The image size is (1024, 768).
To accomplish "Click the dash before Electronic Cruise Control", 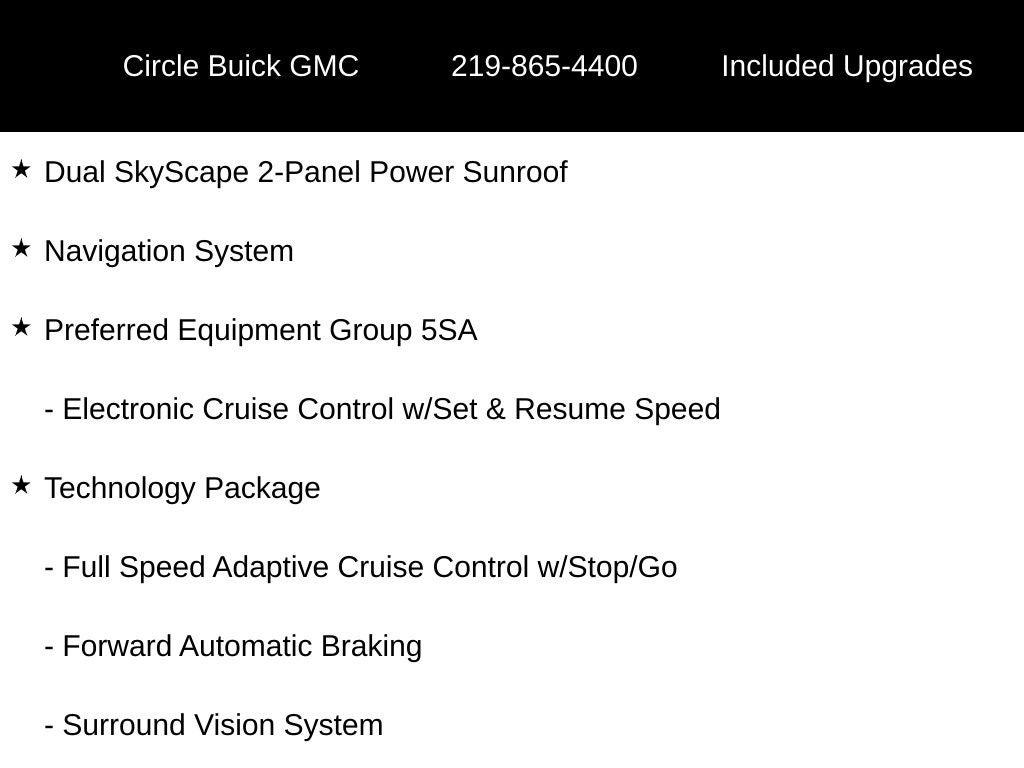I will [x=49, y=410].
